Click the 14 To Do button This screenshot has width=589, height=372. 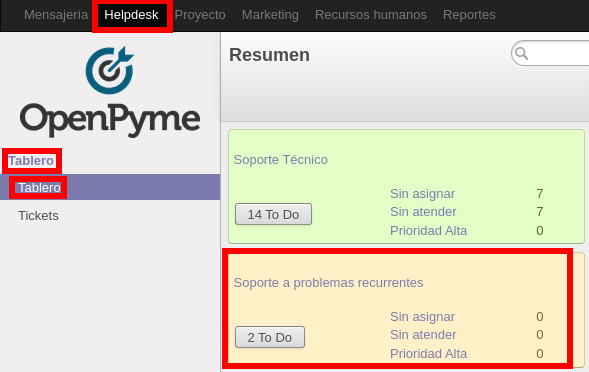[273, 214]
